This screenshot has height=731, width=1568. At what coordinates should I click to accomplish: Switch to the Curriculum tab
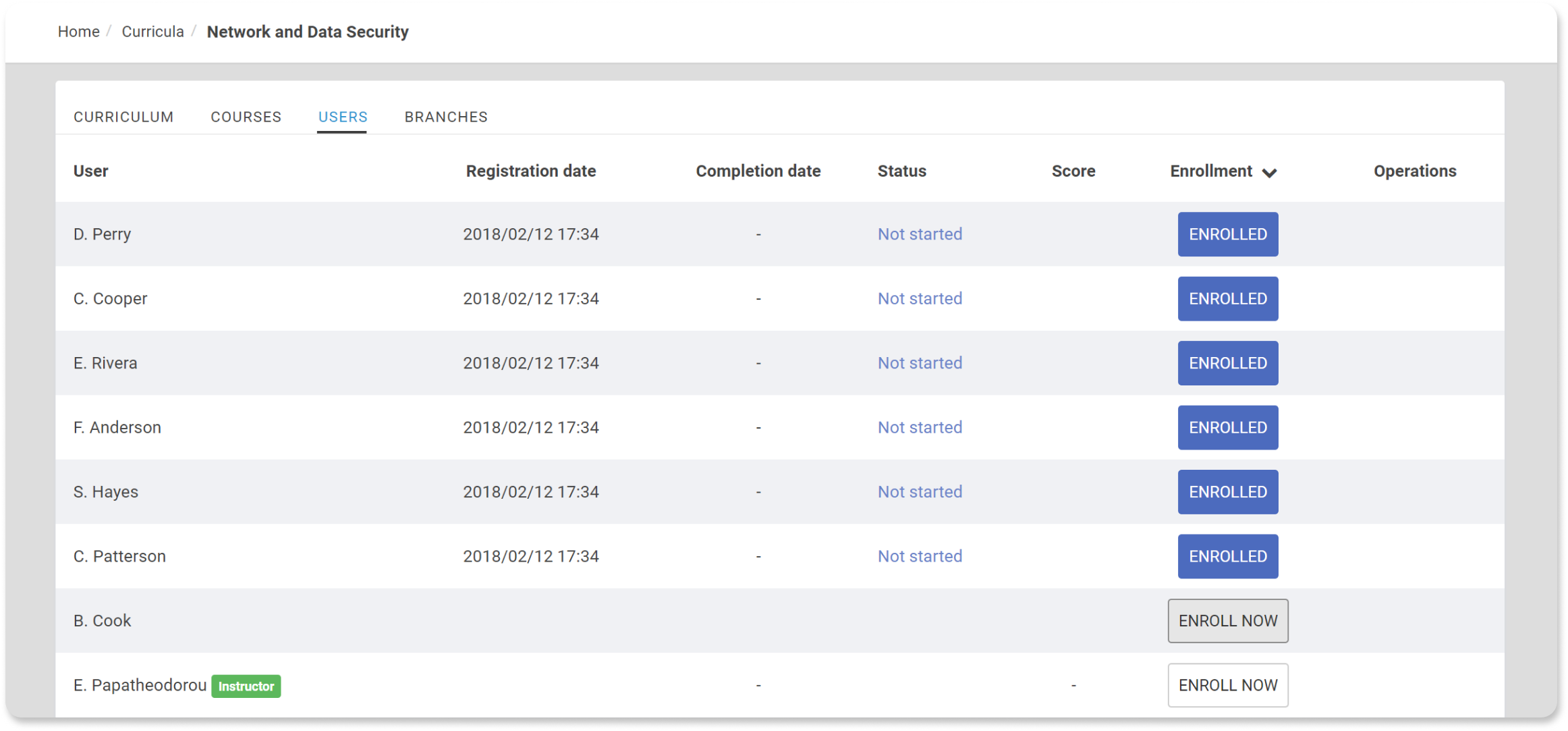click(123, 117)
